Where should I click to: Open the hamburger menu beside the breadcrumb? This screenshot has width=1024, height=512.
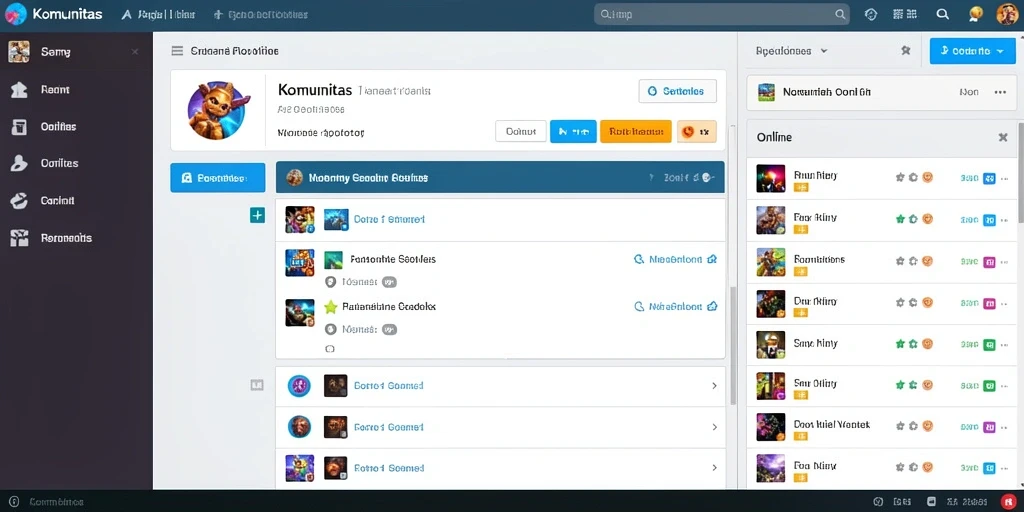coord(176,51)
